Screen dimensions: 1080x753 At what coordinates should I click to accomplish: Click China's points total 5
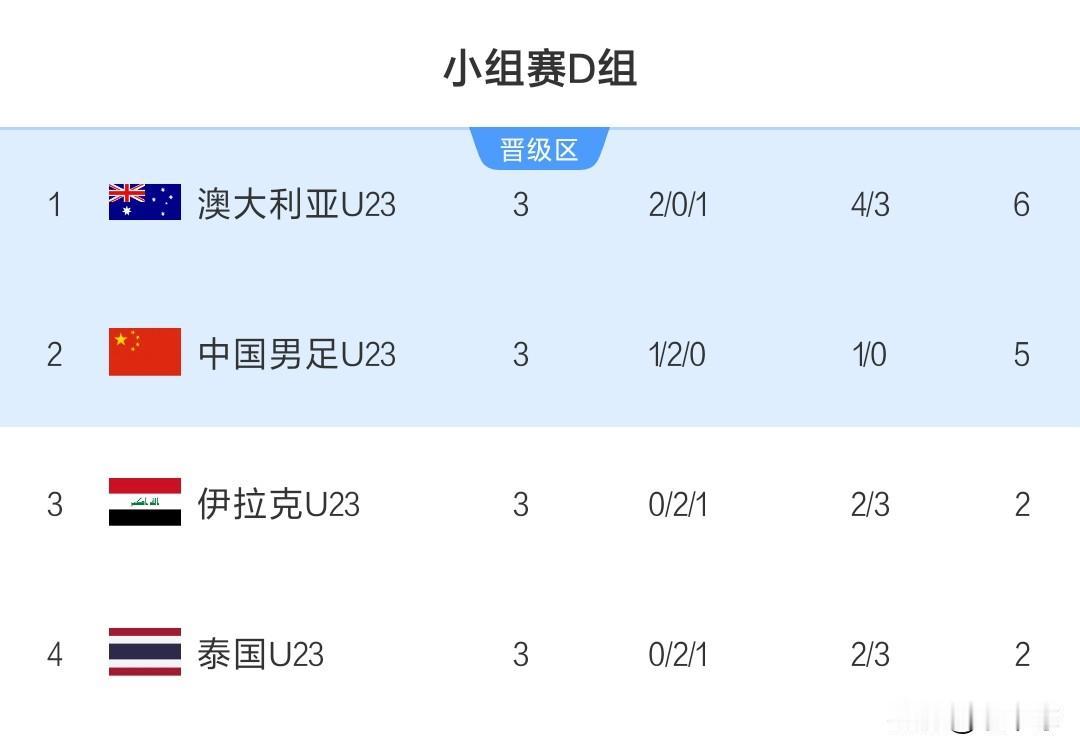(x=1021, y=353)
